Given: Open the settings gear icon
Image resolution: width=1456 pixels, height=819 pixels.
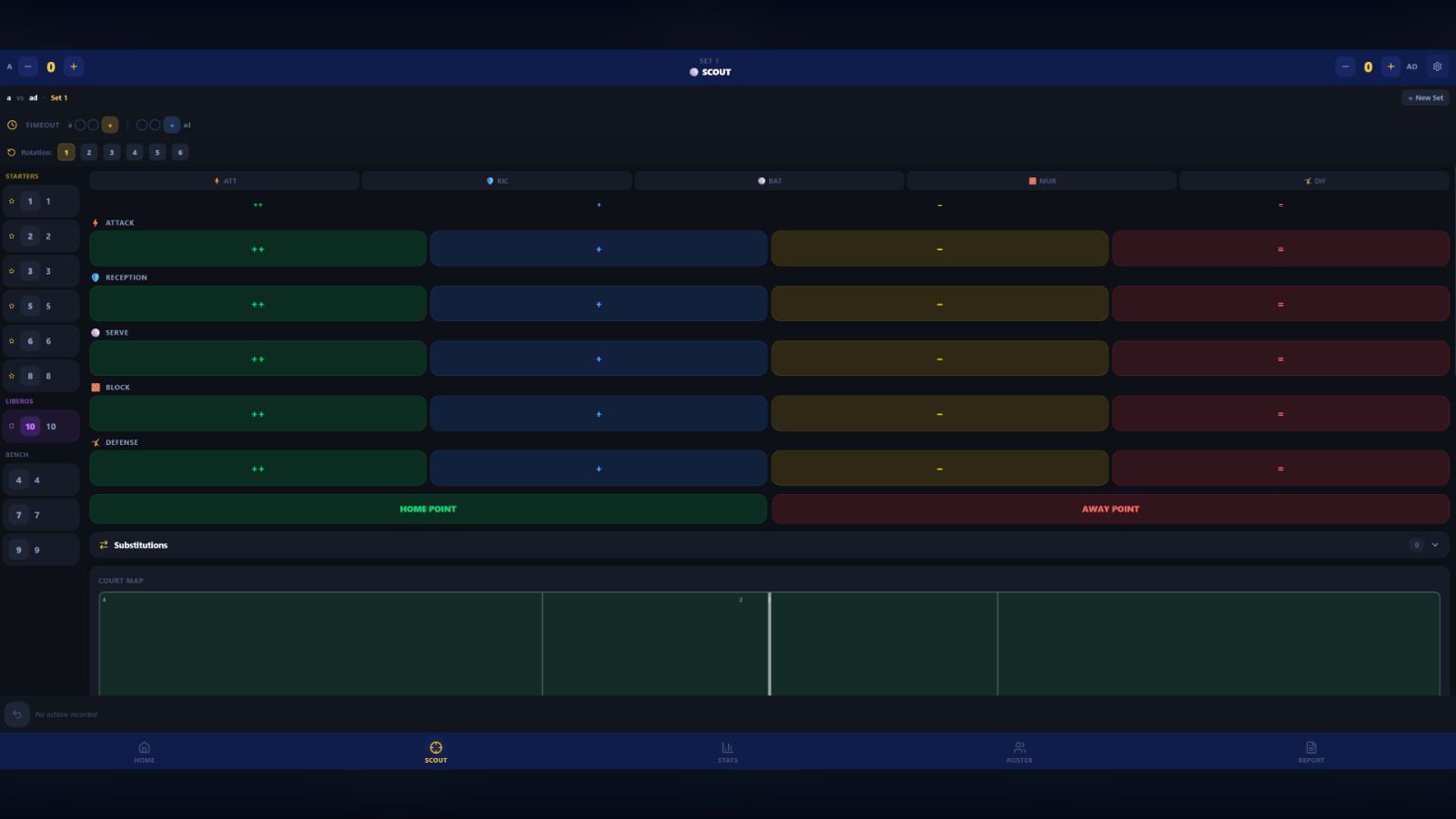Looking at the screenshot, I should pos(1437,66).
